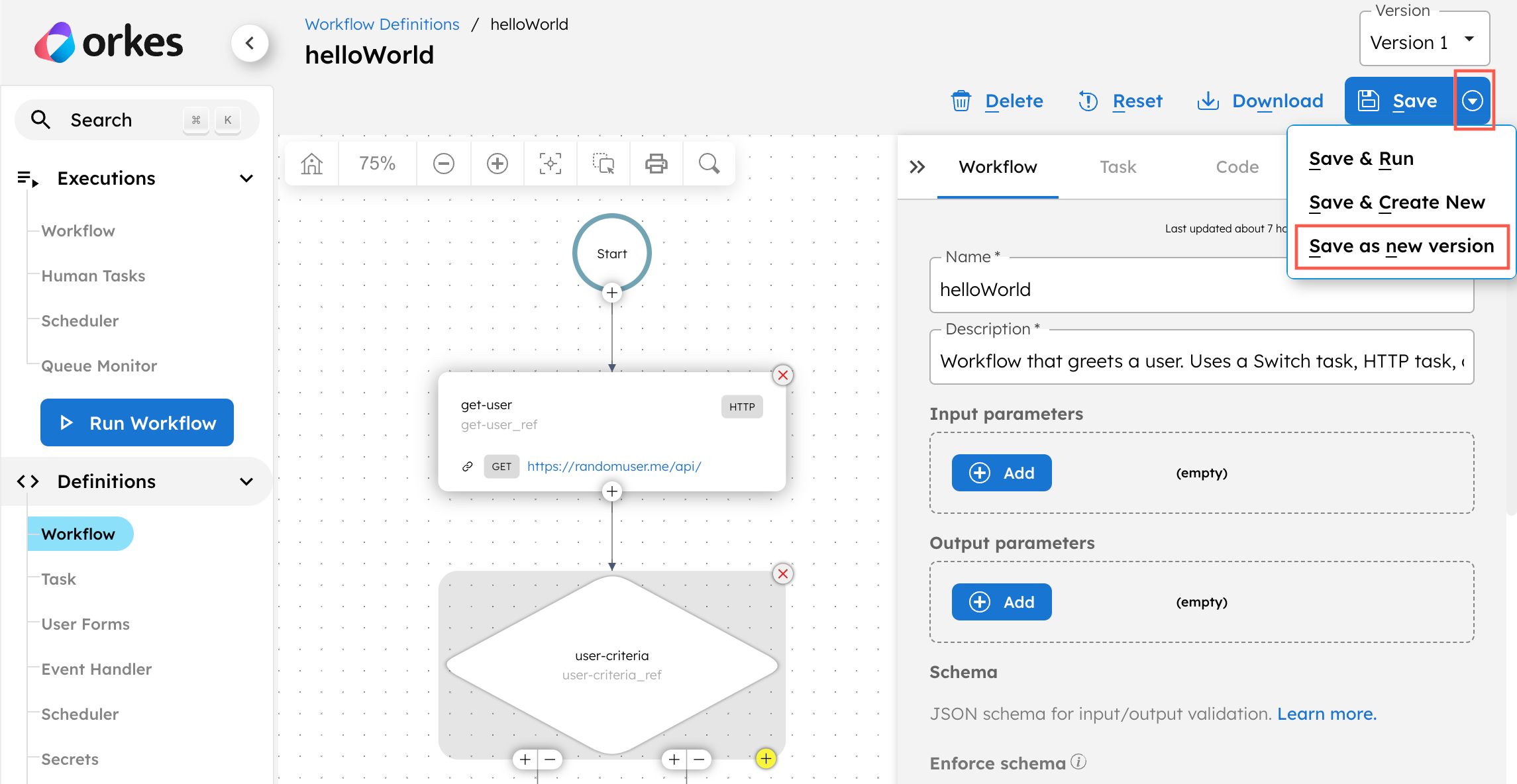
Task: Choose Save & Create New option
Action: [1397, 203]
